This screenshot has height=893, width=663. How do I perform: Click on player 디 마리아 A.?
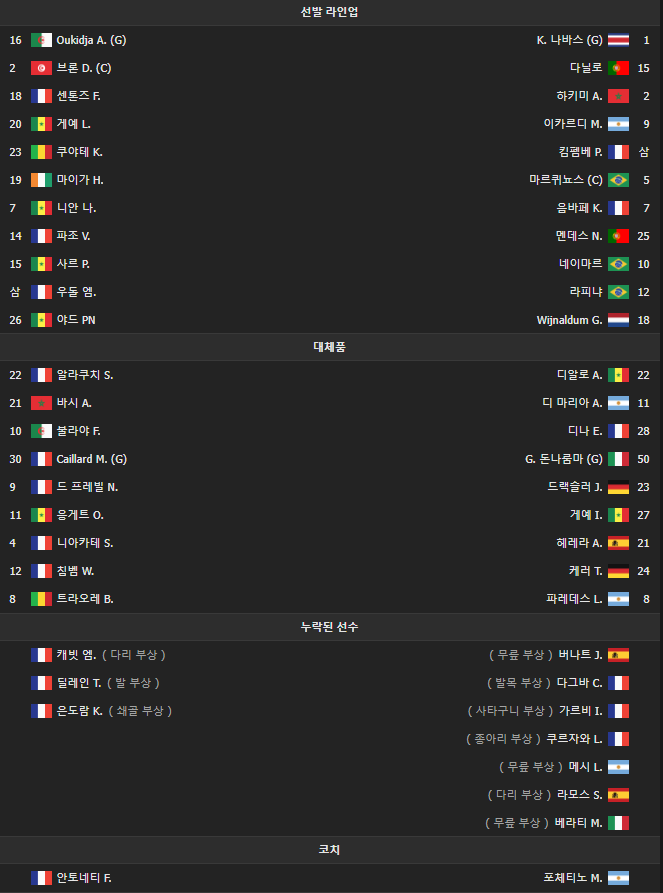tap(572, 403)
